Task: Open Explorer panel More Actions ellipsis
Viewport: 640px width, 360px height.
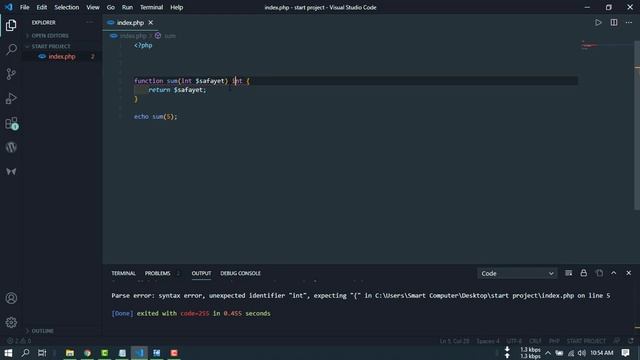Action: pyautogui.click(x=89, y=22)
